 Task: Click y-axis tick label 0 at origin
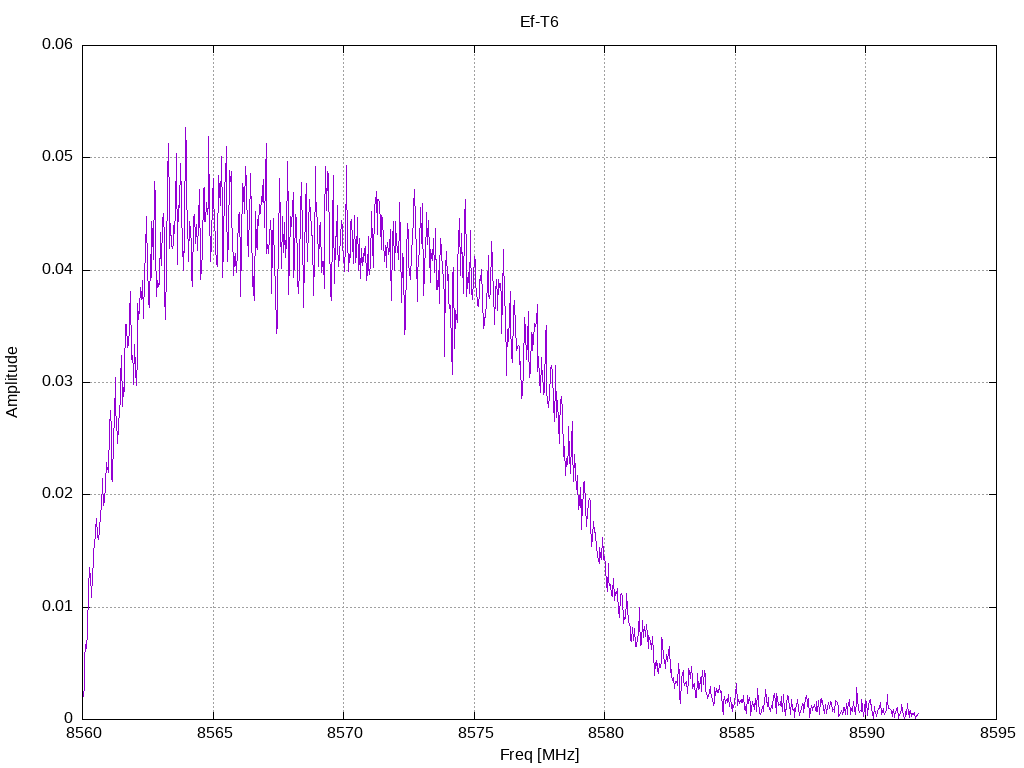[69, 718]
